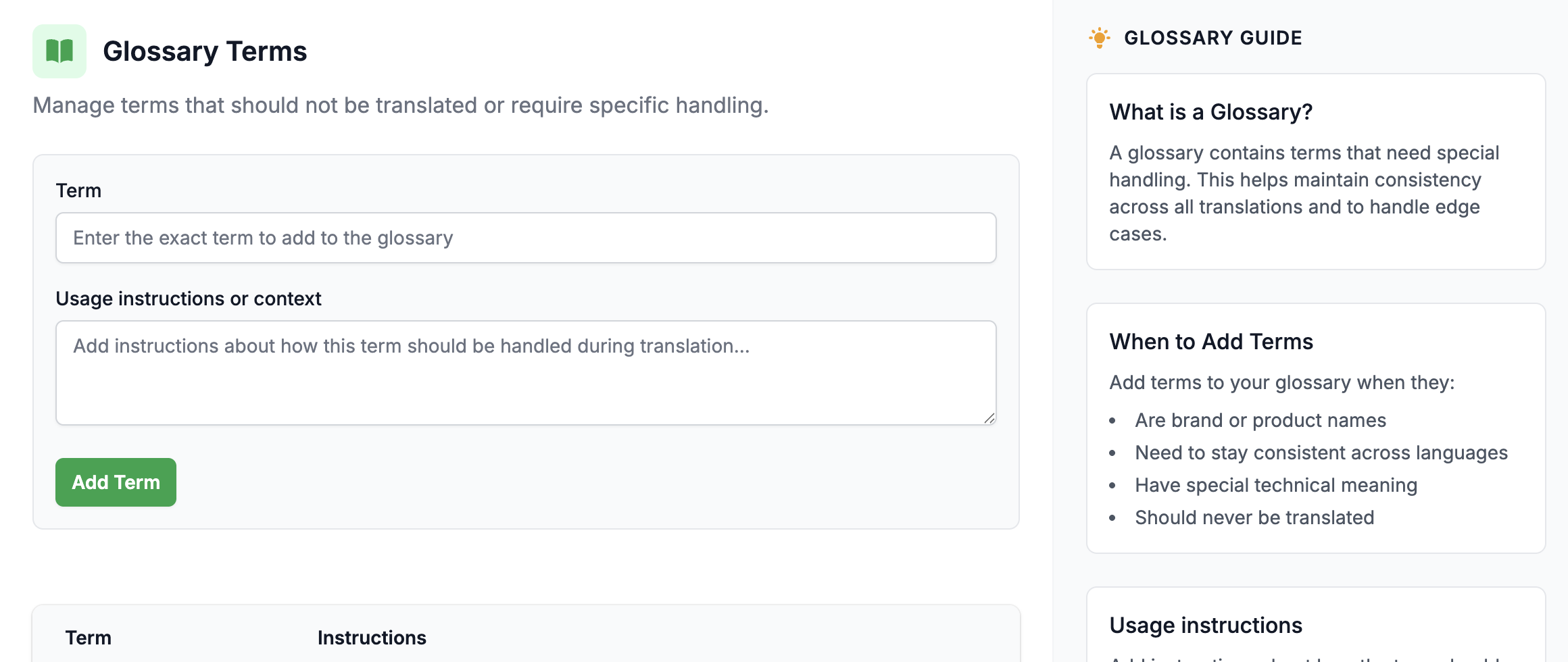The width and height of the screenshot is (1568, 662).
Task: Click the Usage instructions guide card heading
Action: click(x=1205, y=626)
